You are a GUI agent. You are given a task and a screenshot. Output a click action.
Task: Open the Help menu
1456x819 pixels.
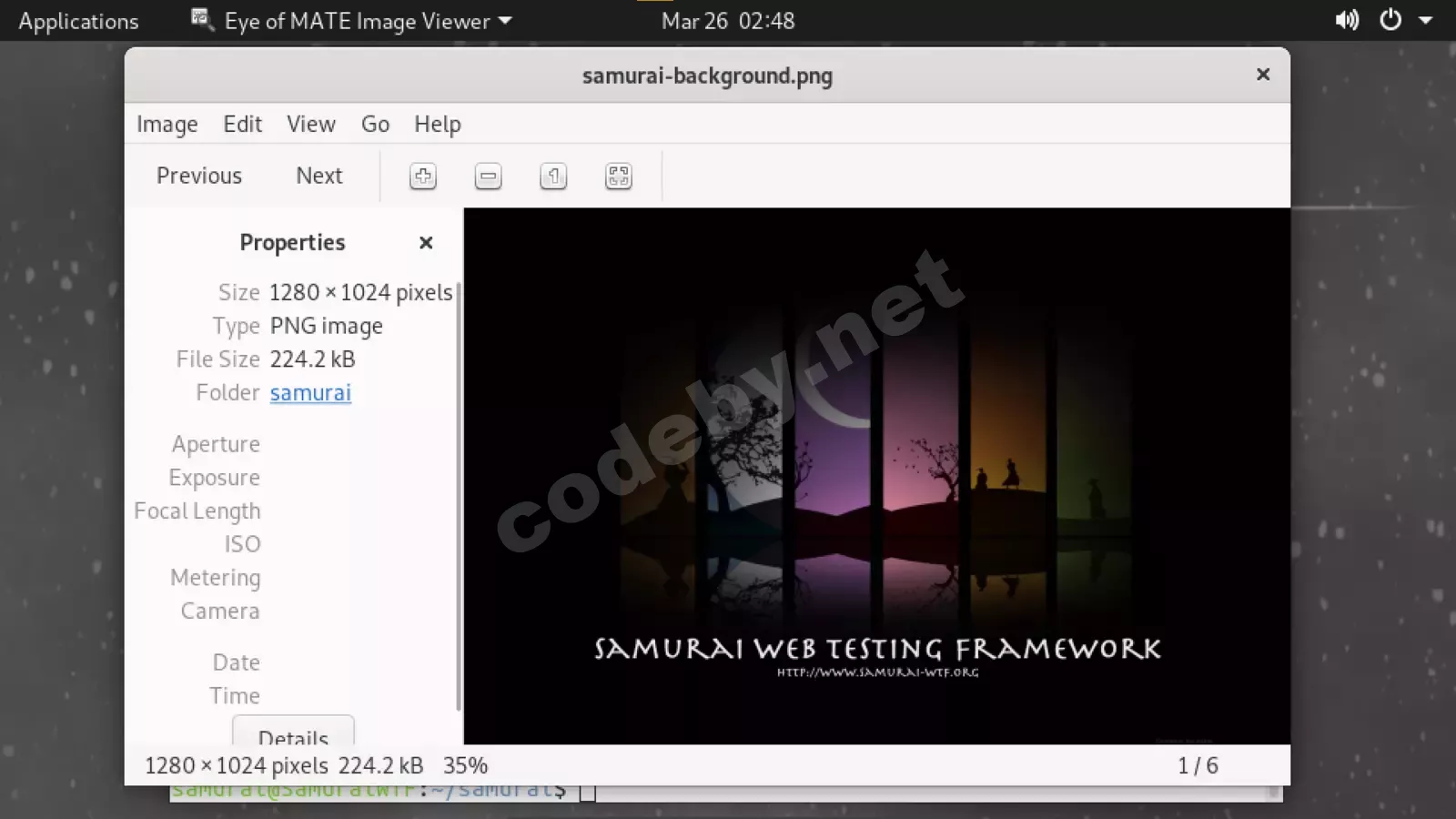pos(438,124)
